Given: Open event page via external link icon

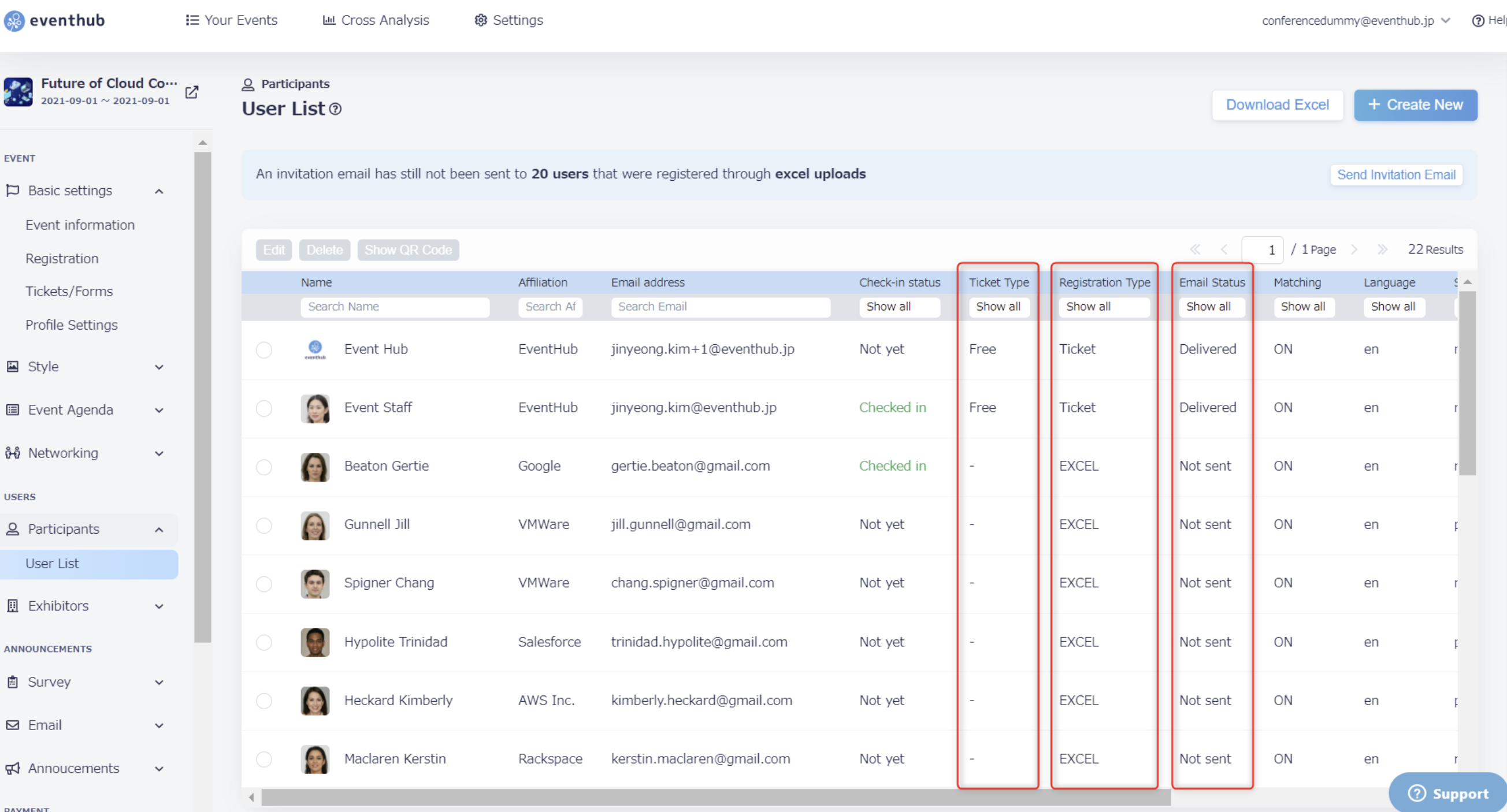Looking at the screenshot, I should tap(192, 92).
